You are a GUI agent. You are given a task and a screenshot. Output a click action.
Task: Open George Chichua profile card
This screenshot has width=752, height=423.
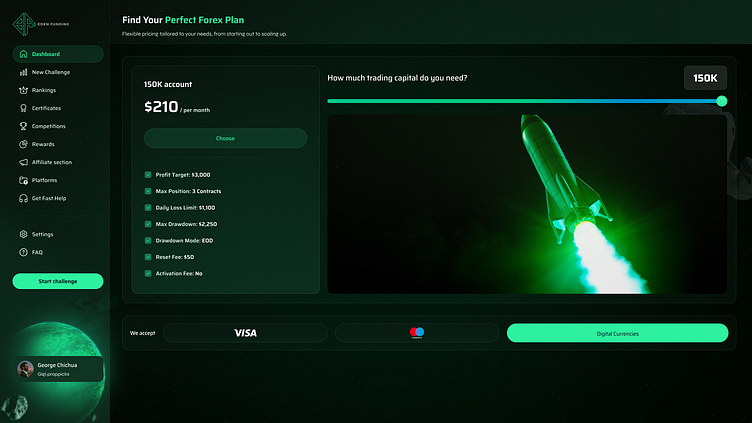tap(59, 369)
